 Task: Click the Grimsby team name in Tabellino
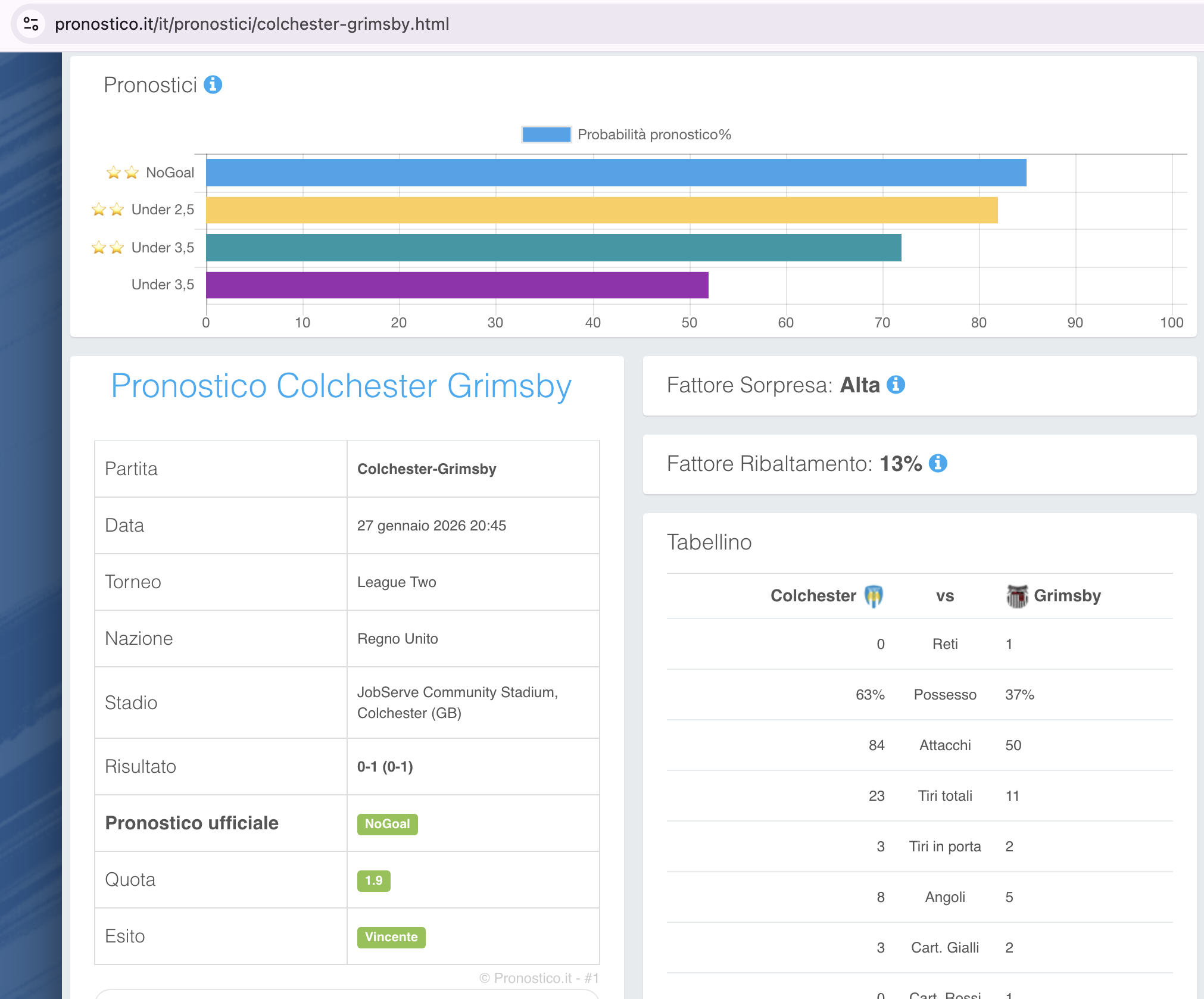pyautogui.click(x=1067, y=596)
